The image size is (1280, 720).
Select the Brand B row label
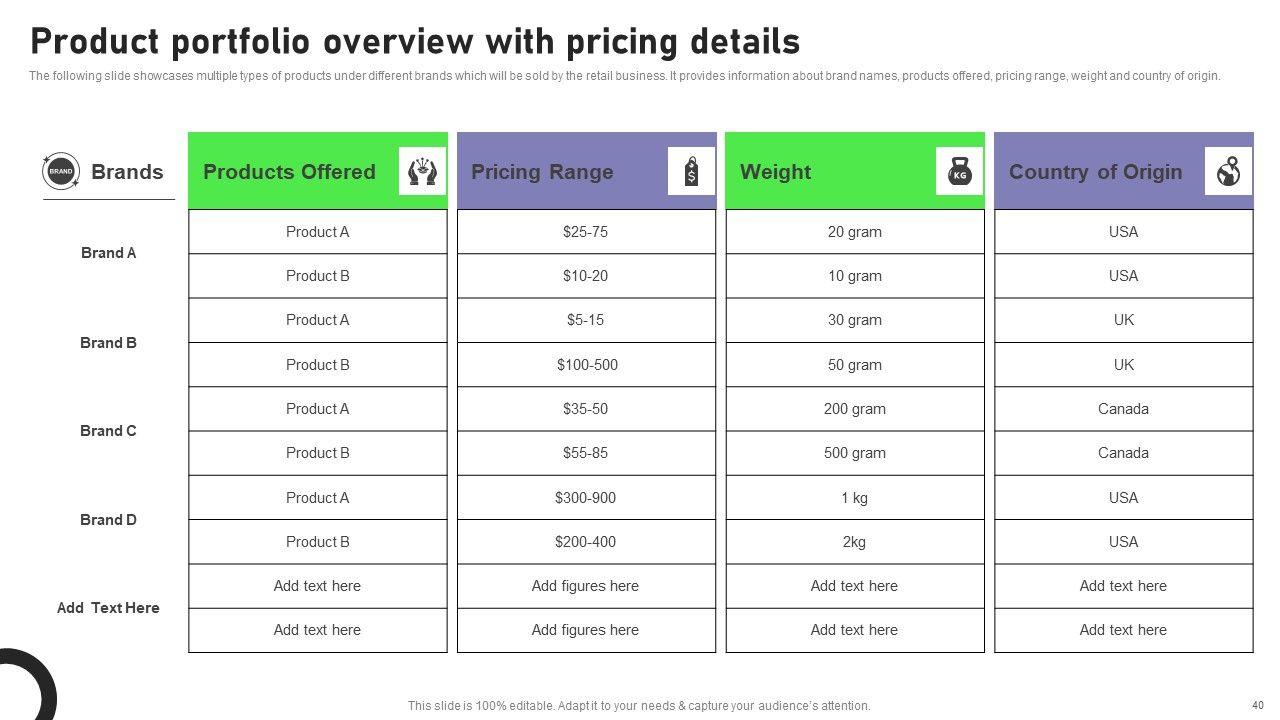pyautogui.click(x=108, y=342)
